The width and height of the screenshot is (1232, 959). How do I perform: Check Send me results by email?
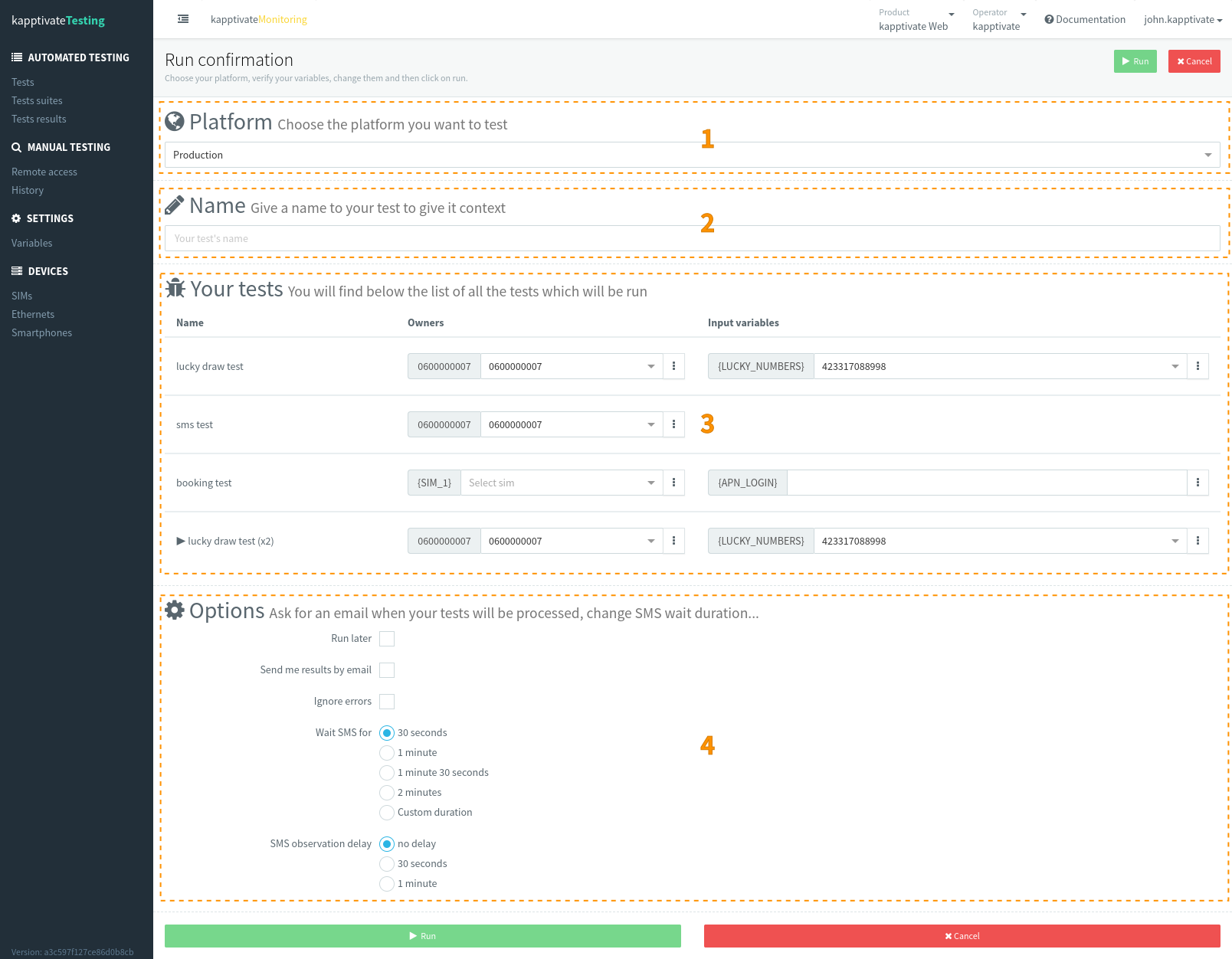387,670
